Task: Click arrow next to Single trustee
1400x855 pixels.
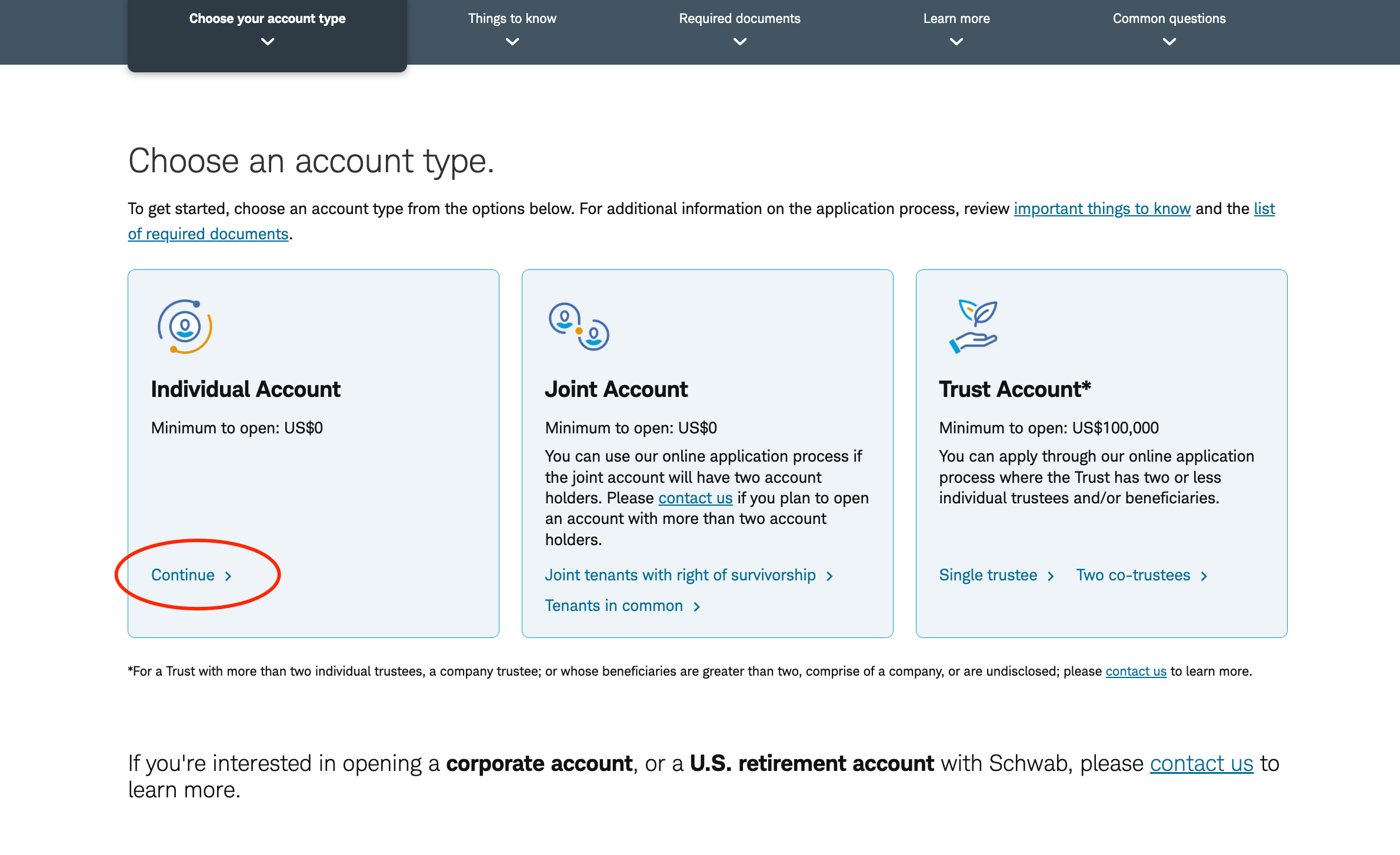Action: tap(1051, 576)
